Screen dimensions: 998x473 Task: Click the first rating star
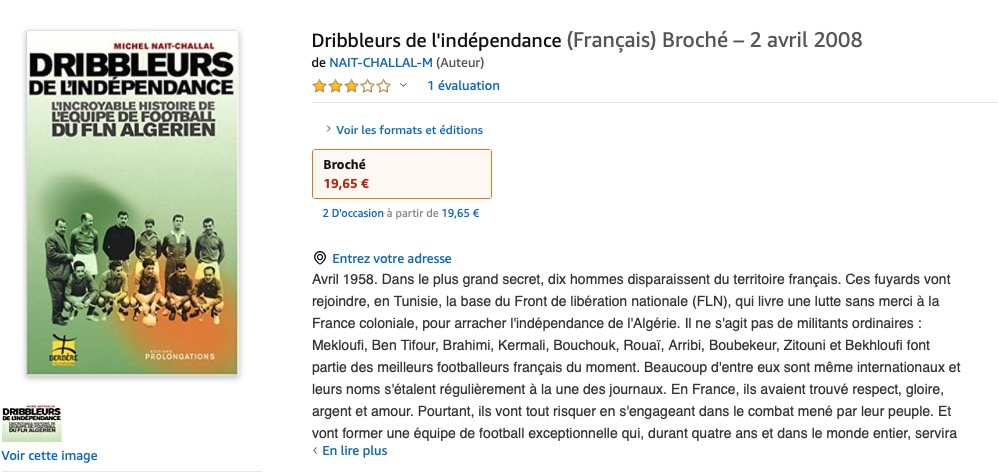coord(319,86)
